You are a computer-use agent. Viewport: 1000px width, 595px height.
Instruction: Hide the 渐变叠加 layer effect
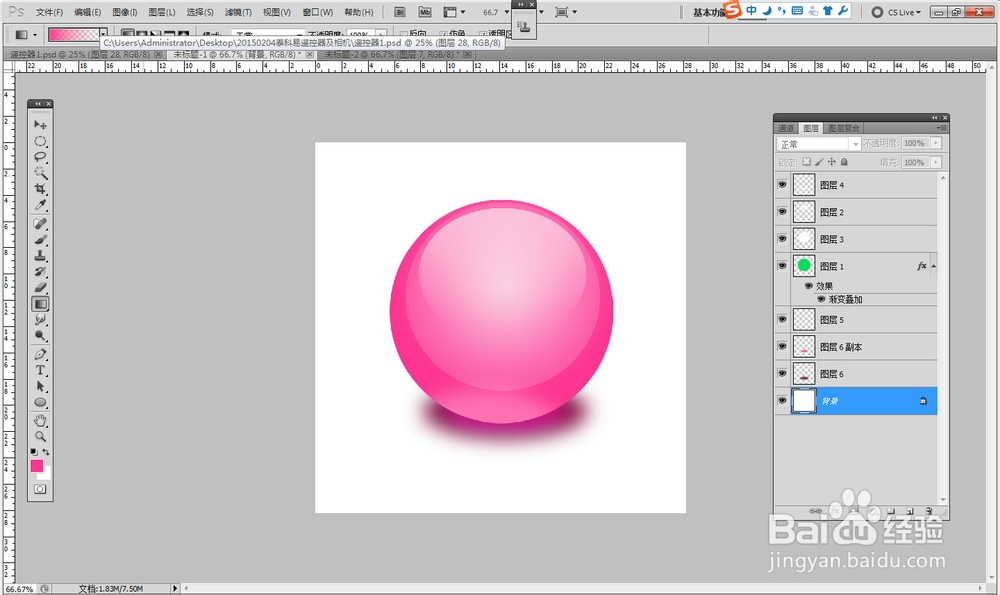(822, 298)
